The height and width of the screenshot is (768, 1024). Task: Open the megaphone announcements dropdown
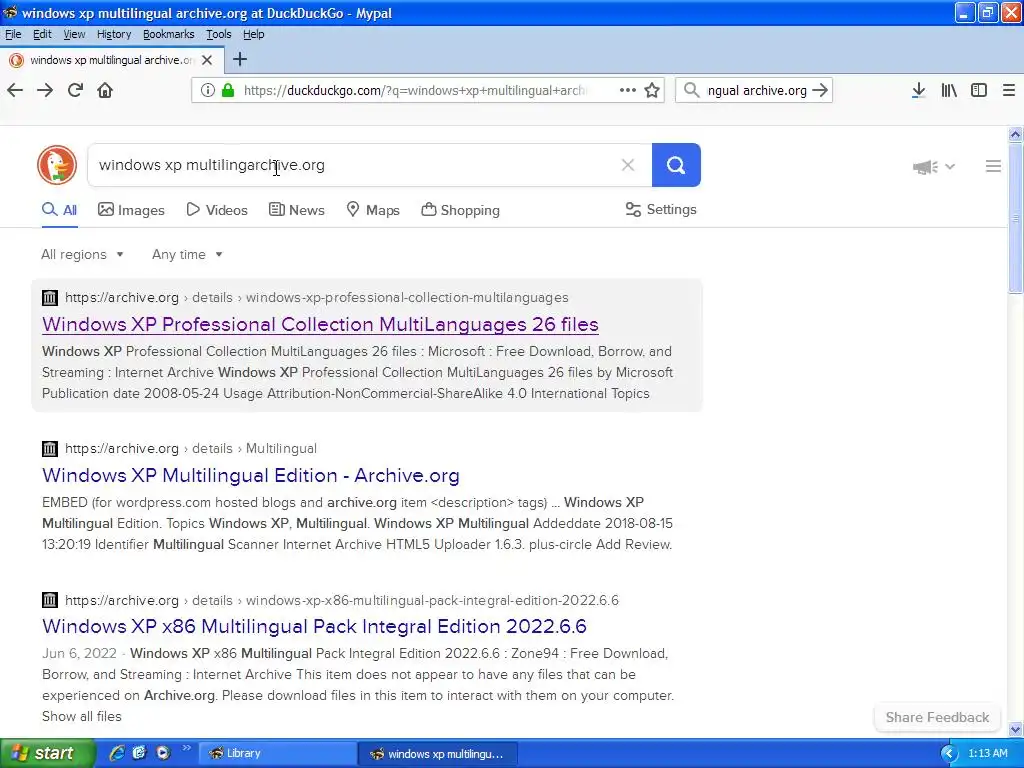(934, 167)
